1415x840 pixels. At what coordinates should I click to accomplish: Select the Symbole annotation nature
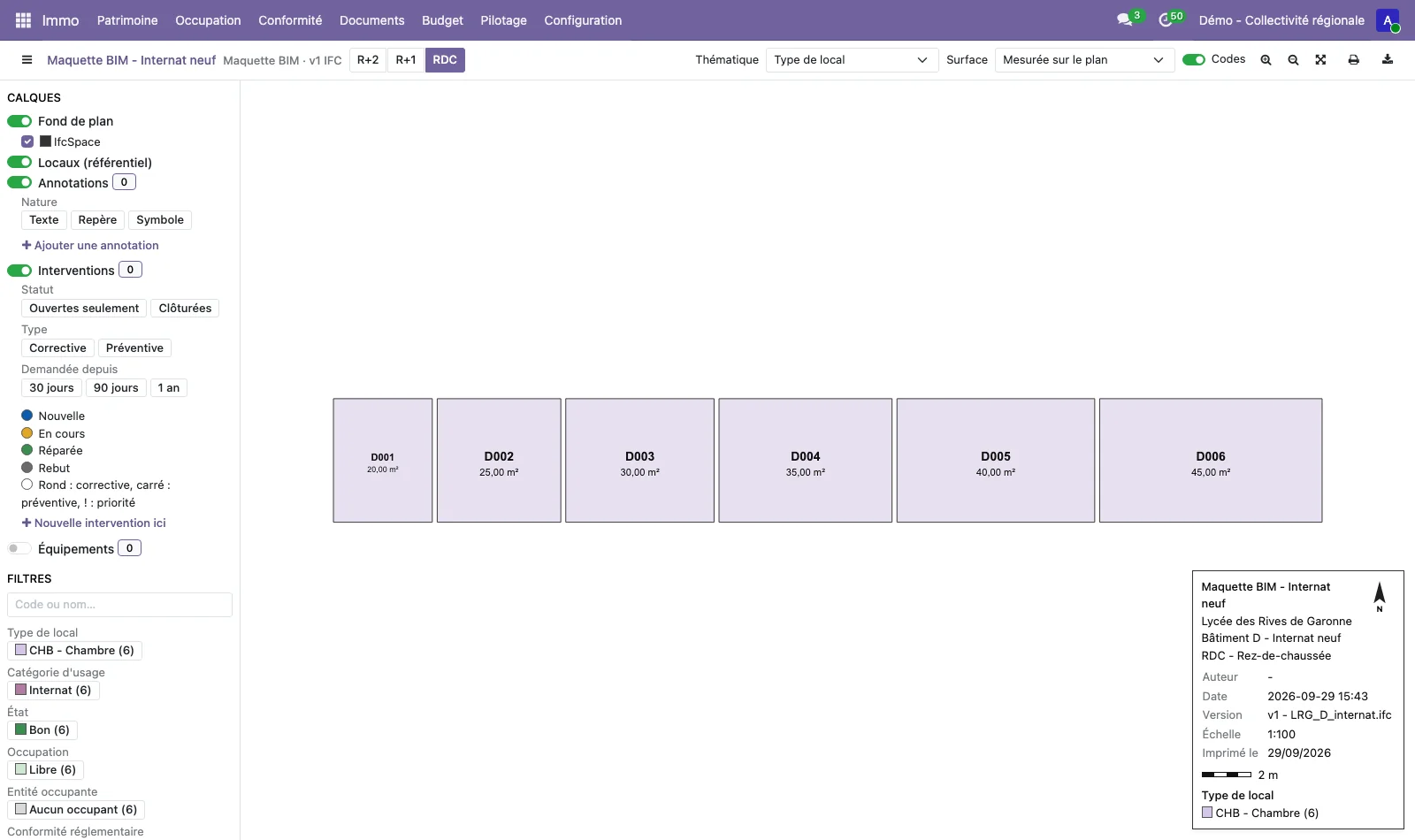[160, 220]
